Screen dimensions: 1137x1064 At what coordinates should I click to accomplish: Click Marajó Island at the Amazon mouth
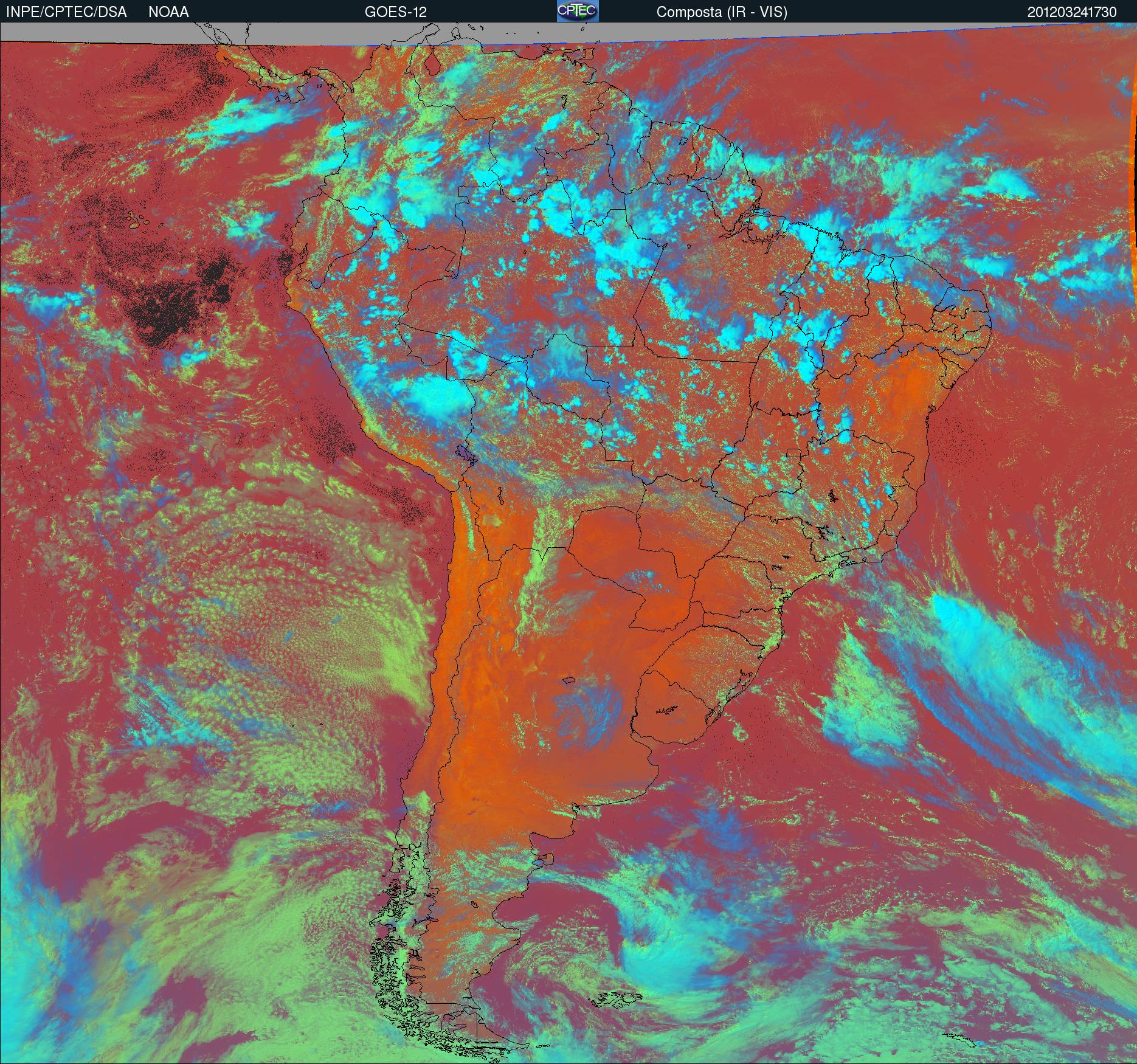click(763, 219)
